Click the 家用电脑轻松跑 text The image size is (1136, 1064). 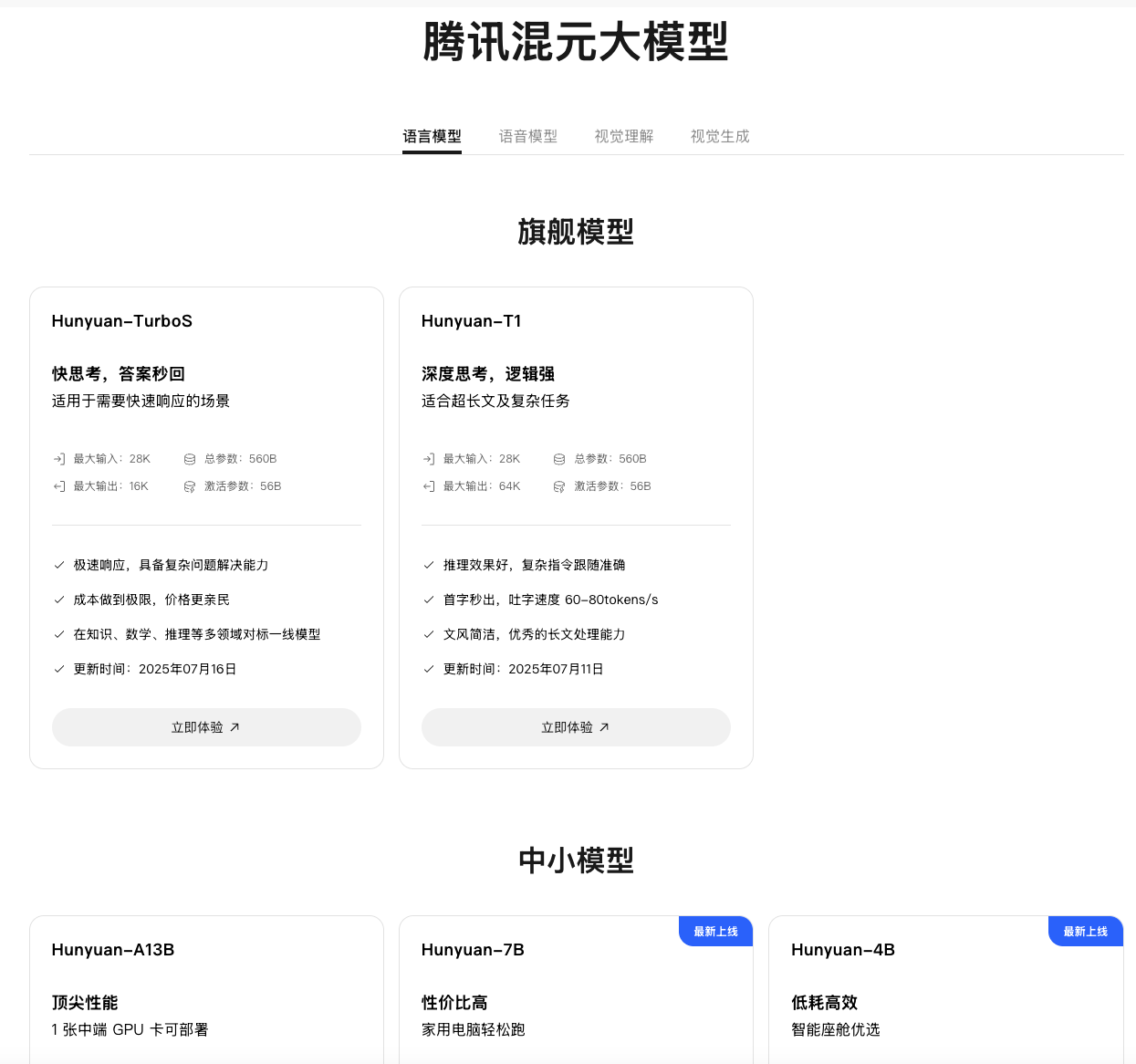pyautogui.click(x=474, y=1029)
